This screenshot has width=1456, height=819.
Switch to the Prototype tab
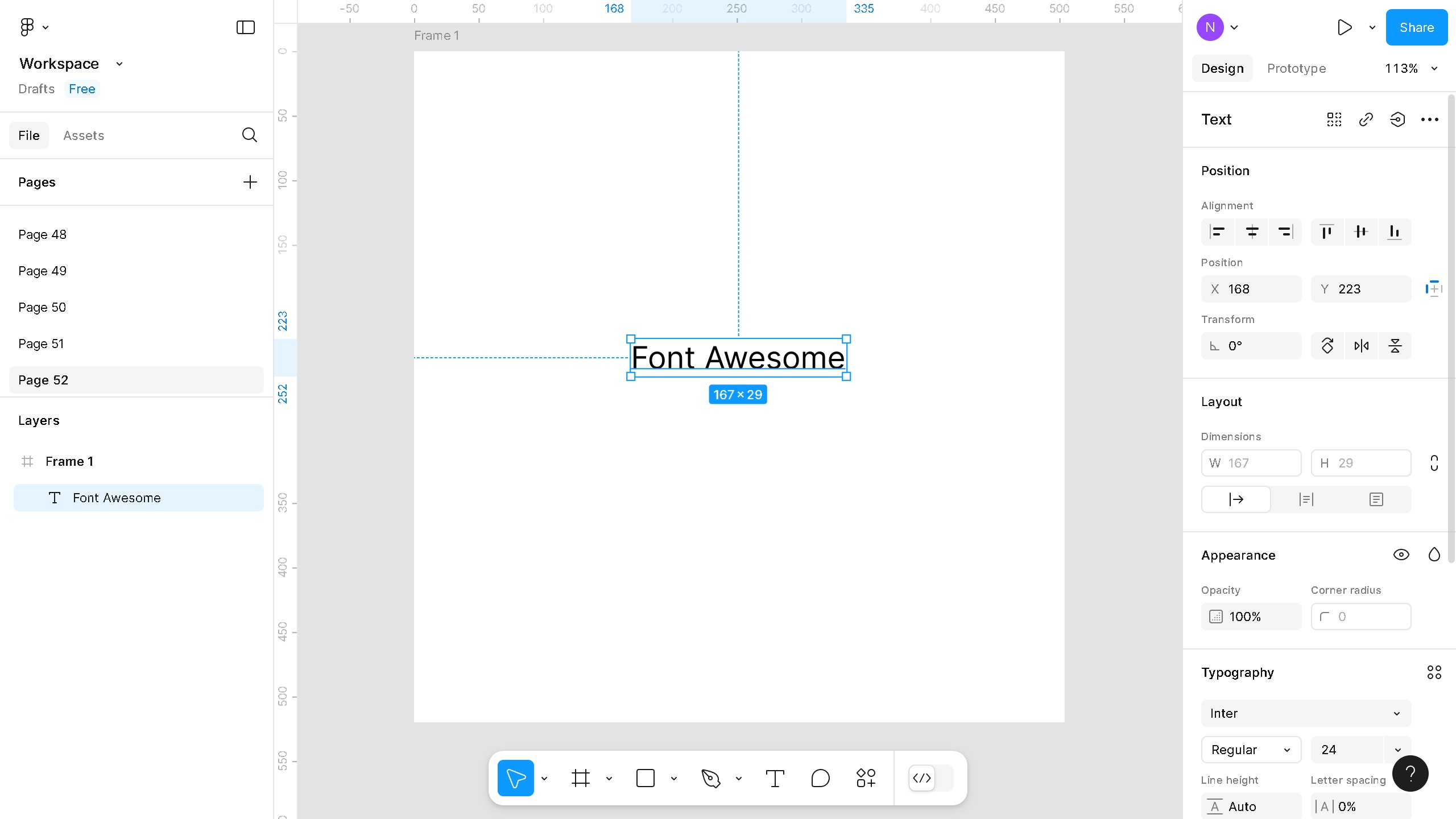[1296, 68]
